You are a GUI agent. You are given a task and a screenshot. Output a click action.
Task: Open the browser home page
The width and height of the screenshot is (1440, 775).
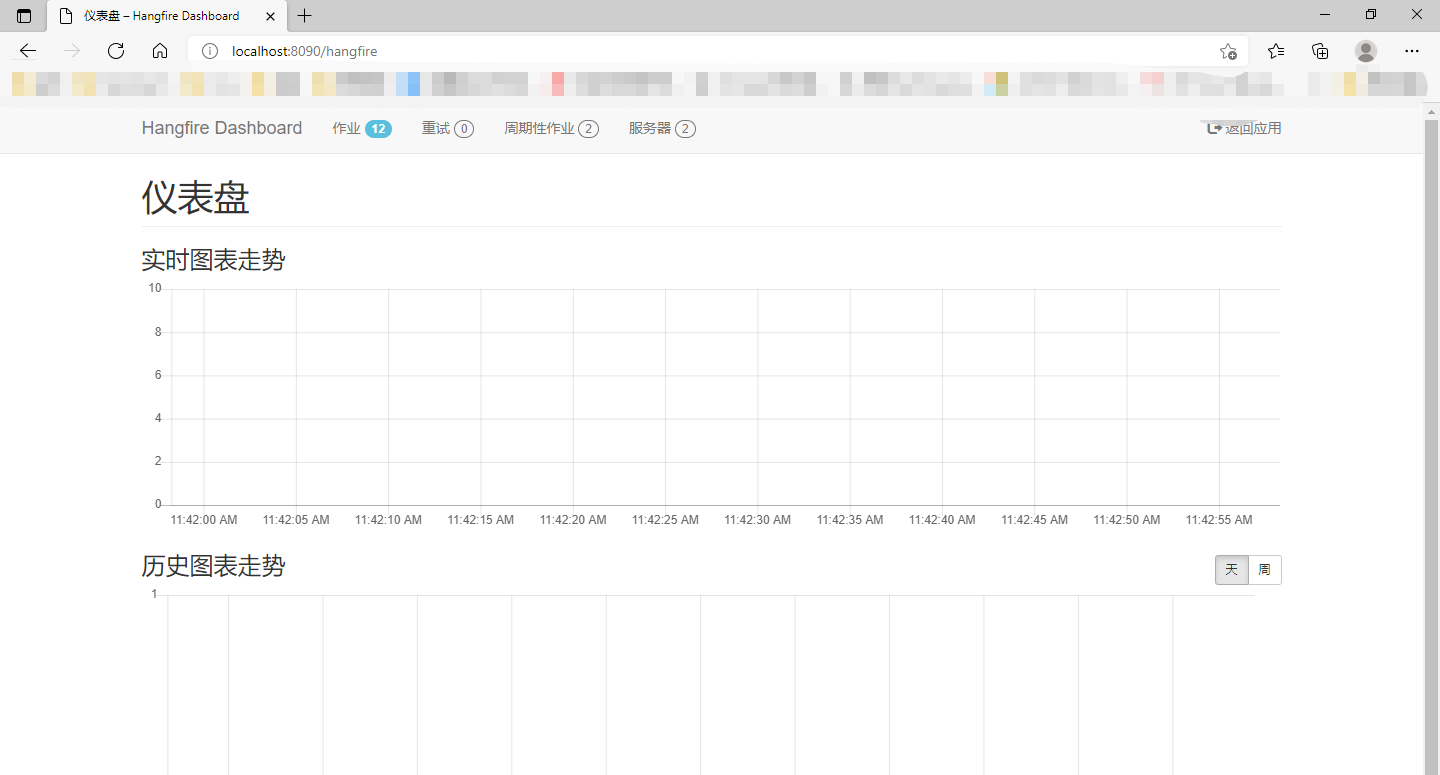tap(160, 51)
